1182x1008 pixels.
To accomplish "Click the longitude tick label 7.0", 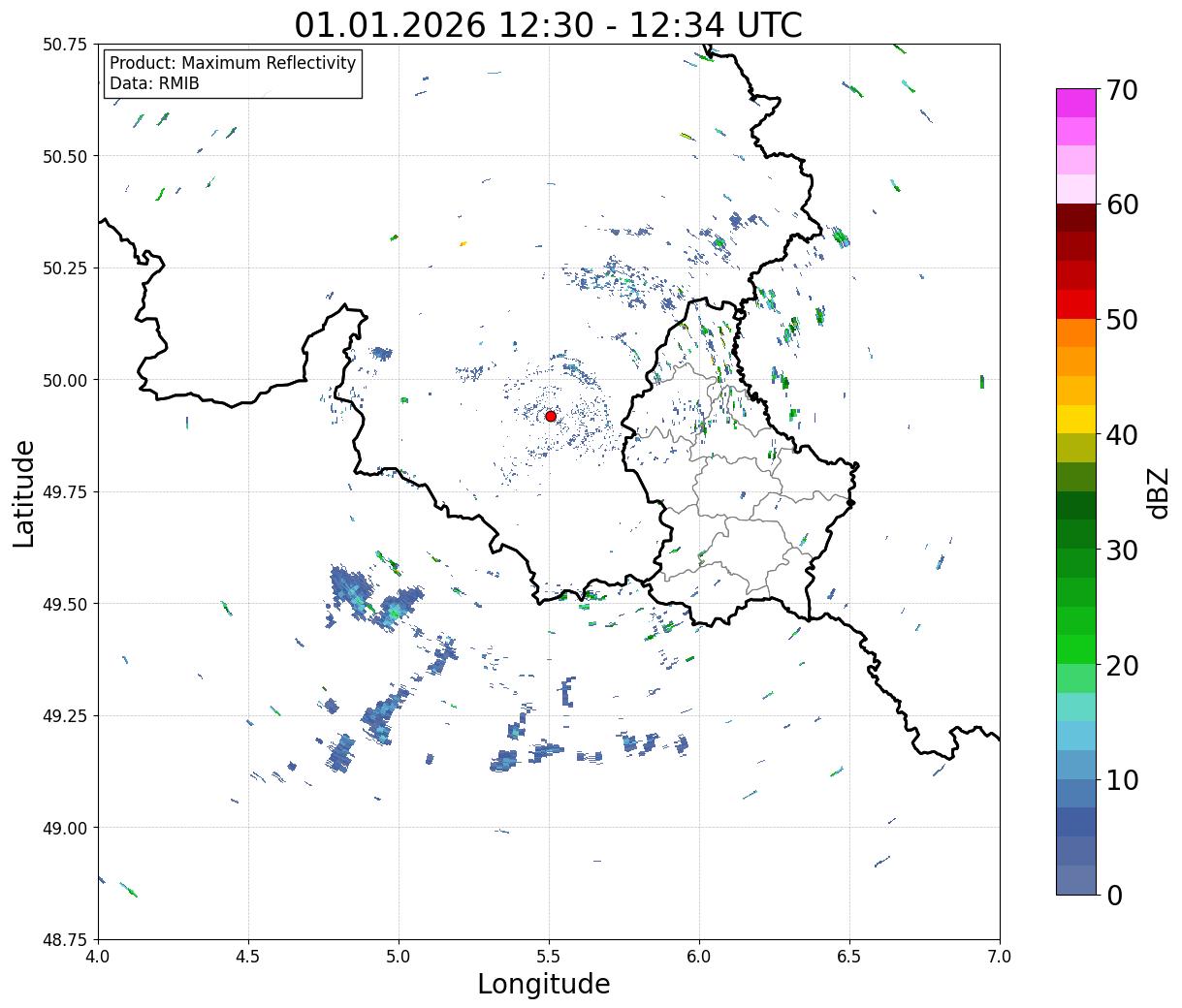I will click(x=1000, y=957).
